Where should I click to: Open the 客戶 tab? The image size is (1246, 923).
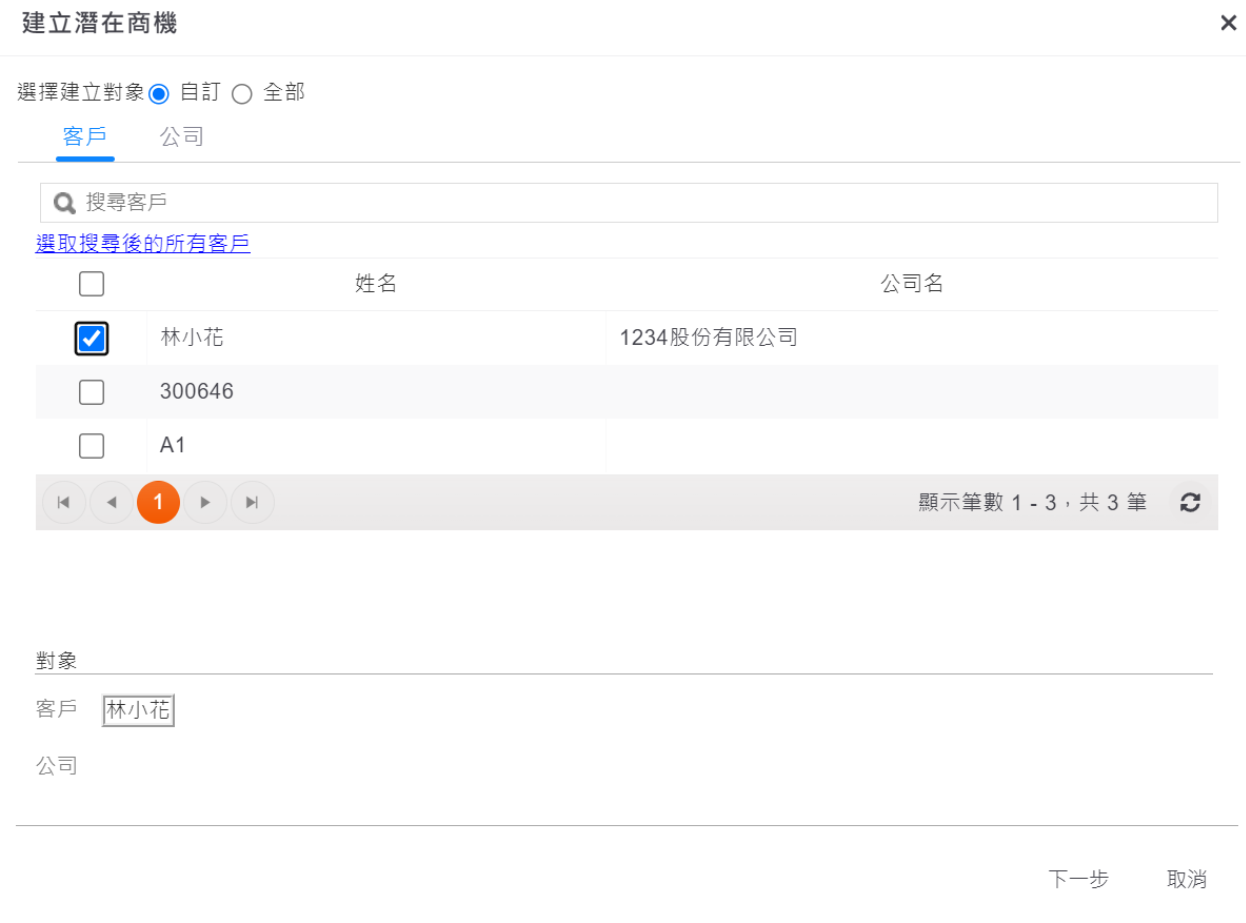tap(85, 137)
